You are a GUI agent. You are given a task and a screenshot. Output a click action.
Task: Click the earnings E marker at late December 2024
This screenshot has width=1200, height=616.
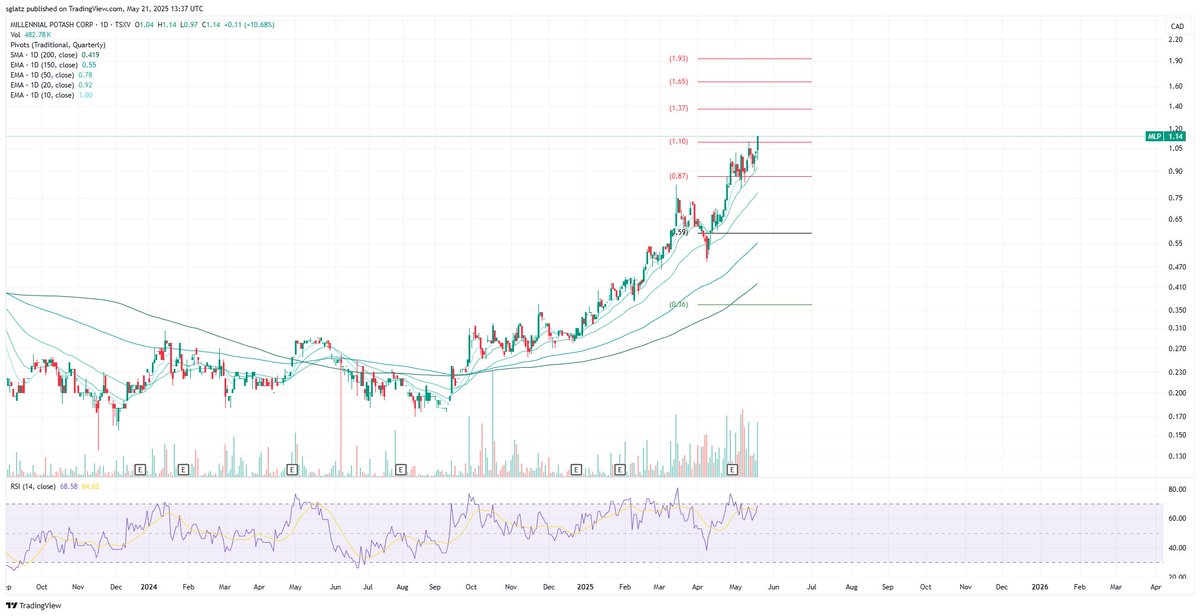(x=576, y=468)
